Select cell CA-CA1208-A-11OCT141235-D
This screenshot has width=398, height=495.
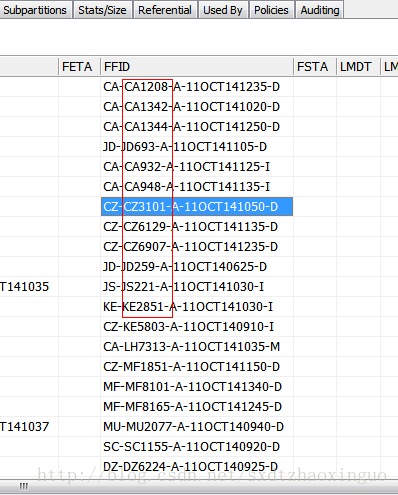click(x=197, y=87)
